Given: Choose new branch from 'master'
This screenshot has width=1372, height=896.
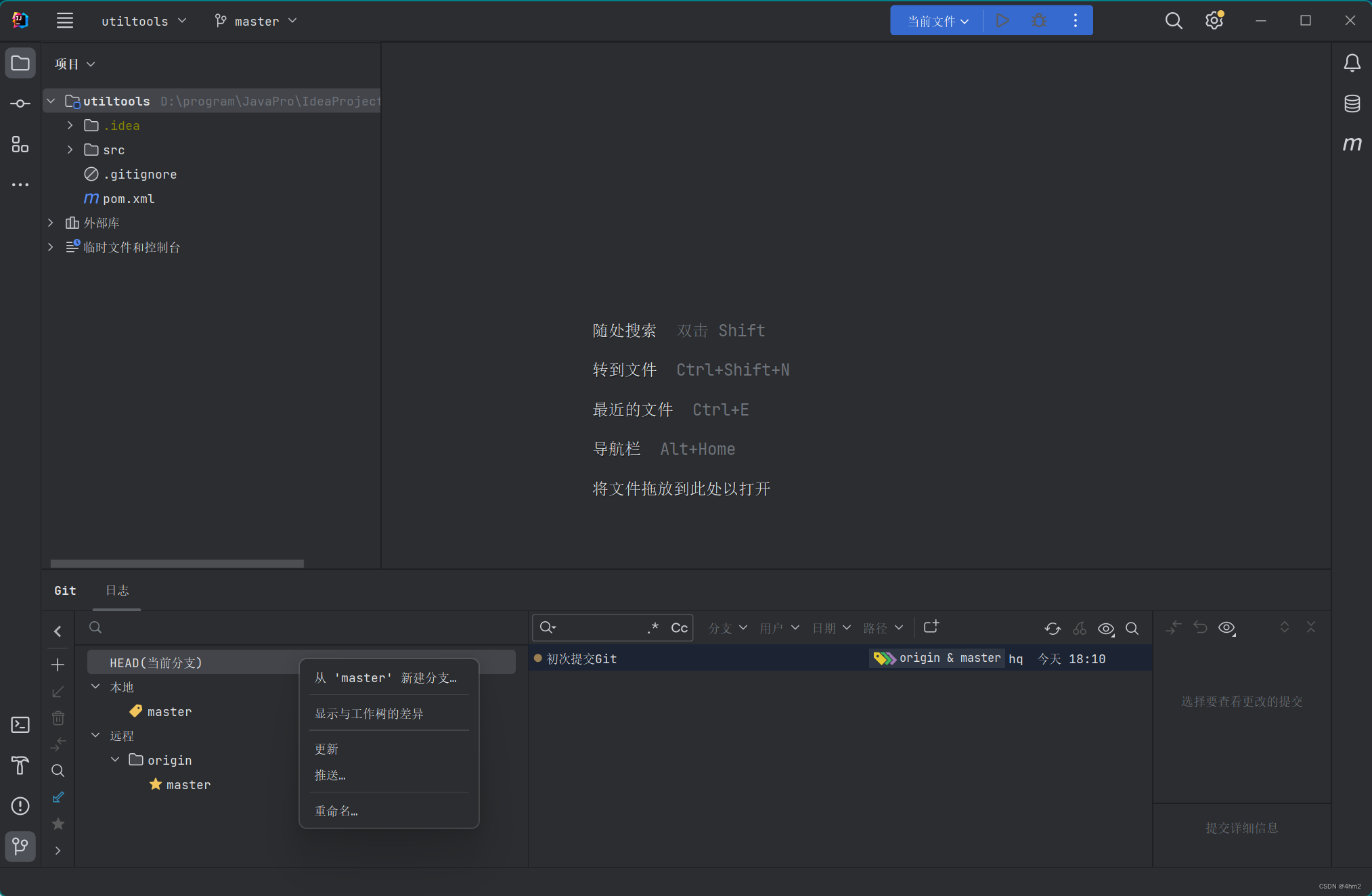Looking at the screenshot, I should pyautogui.click(x=389, y=677).
